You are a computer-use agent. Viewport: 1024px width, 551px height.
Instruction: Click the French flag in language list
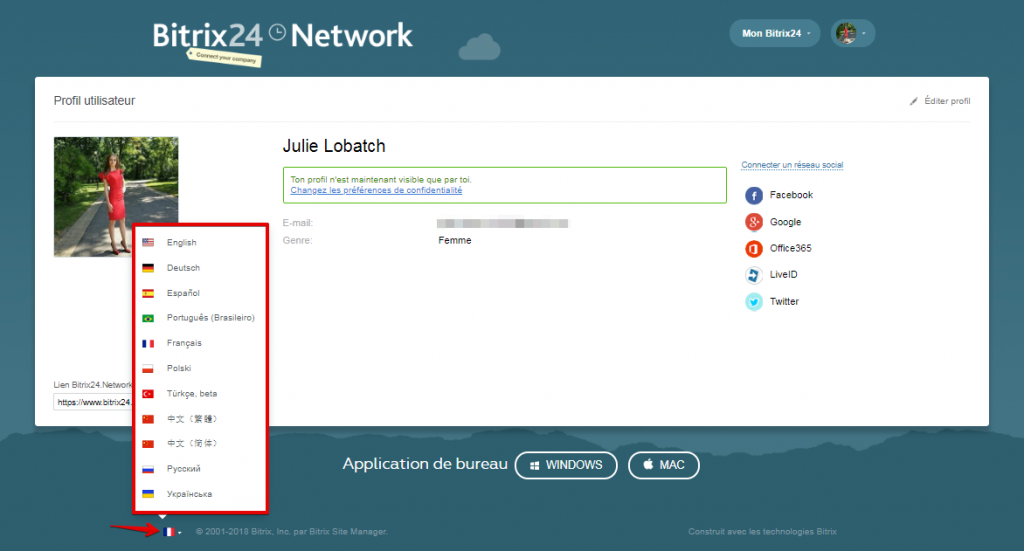click(148, 343)
